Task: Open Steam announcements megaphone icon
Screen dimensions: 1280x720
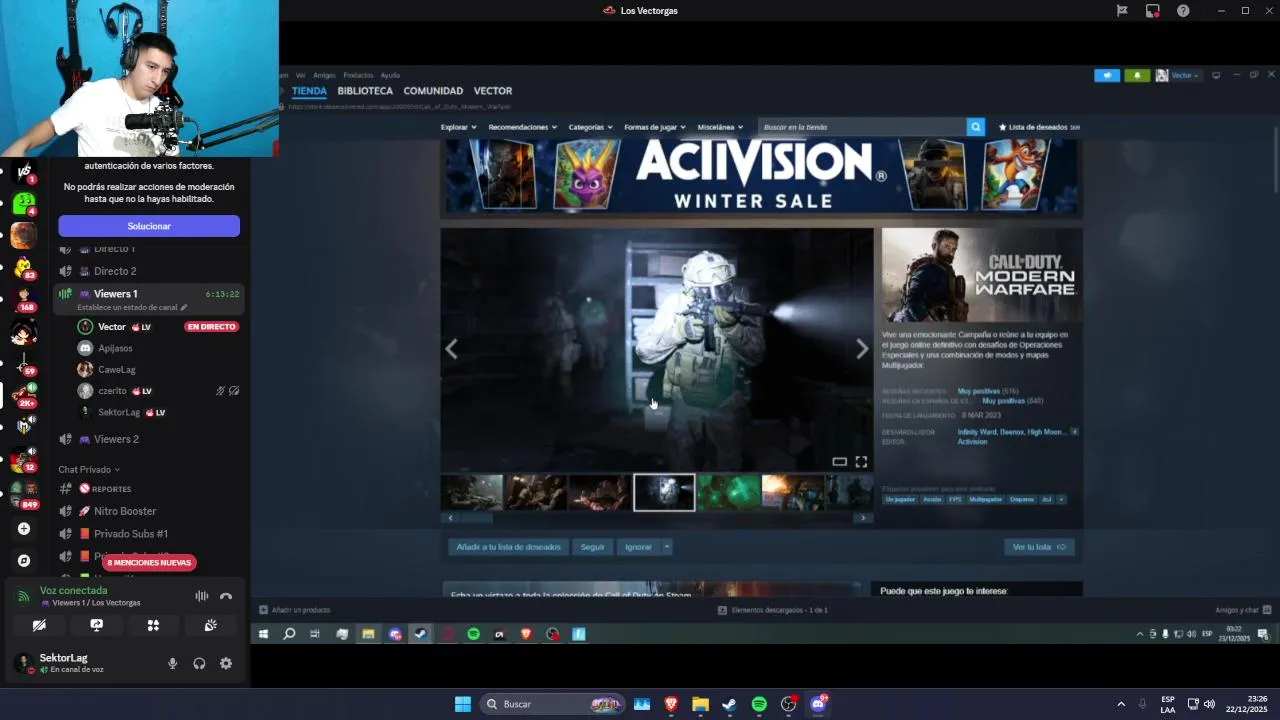Action: point(1107,75)
